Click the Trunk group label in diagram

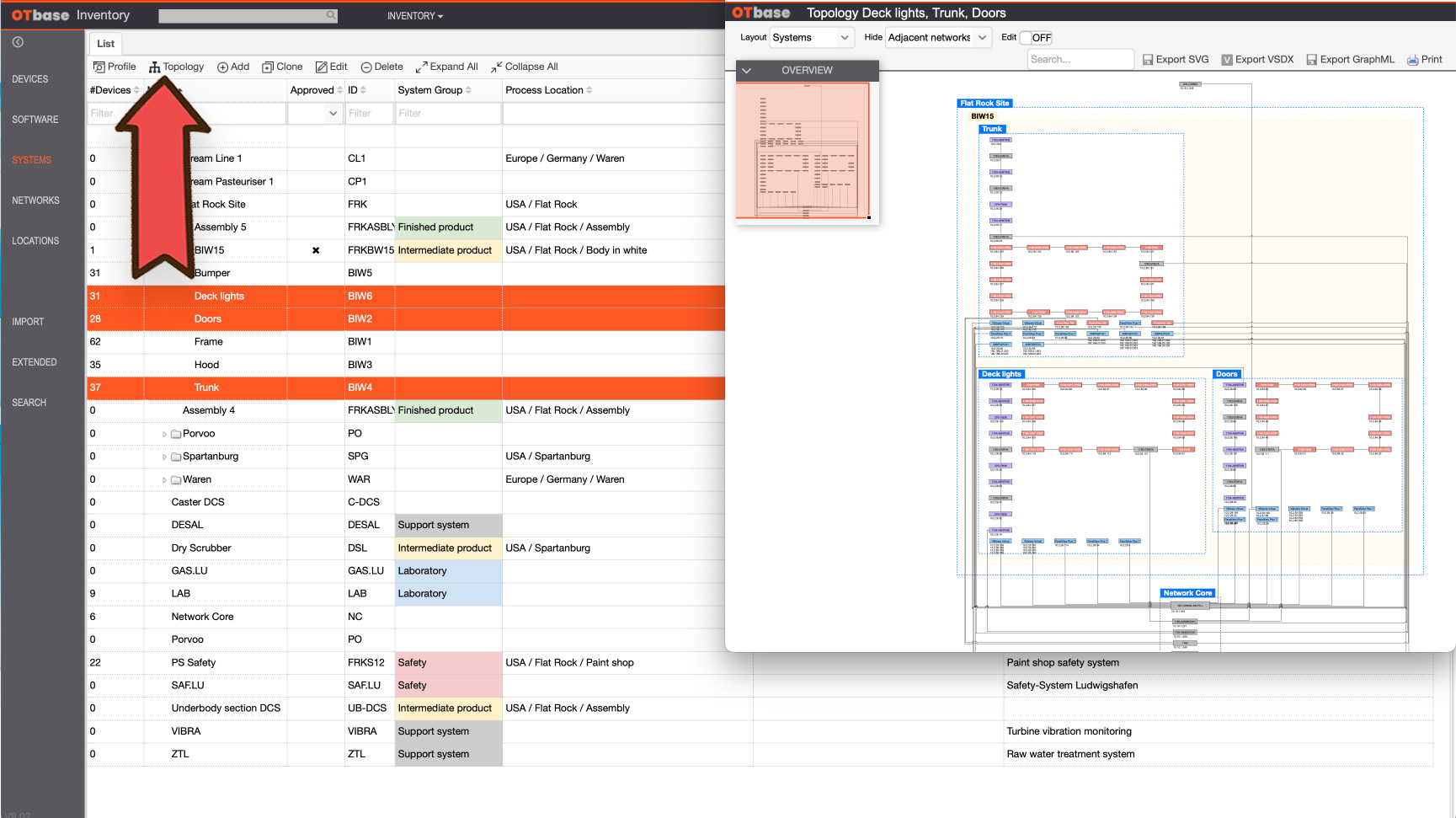[x=992, y=129]
